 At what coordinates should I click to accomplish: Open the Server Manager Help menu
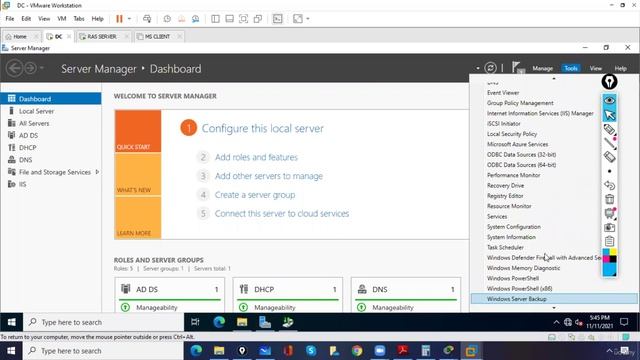[620, 68]
